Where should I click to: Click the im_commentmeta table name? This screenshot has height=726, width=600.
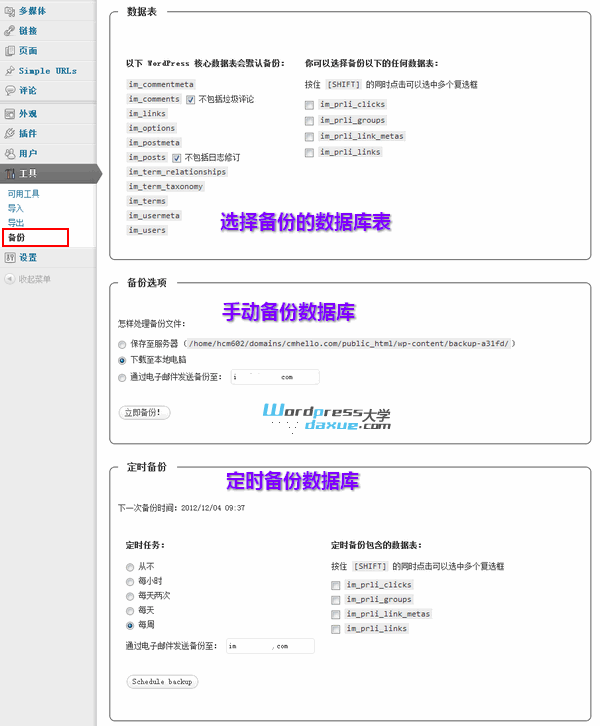161,84
